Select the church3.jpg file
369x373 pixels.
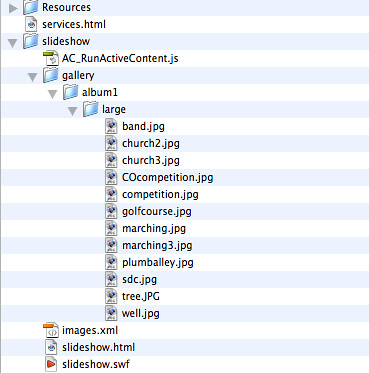[x=151, y=160]
